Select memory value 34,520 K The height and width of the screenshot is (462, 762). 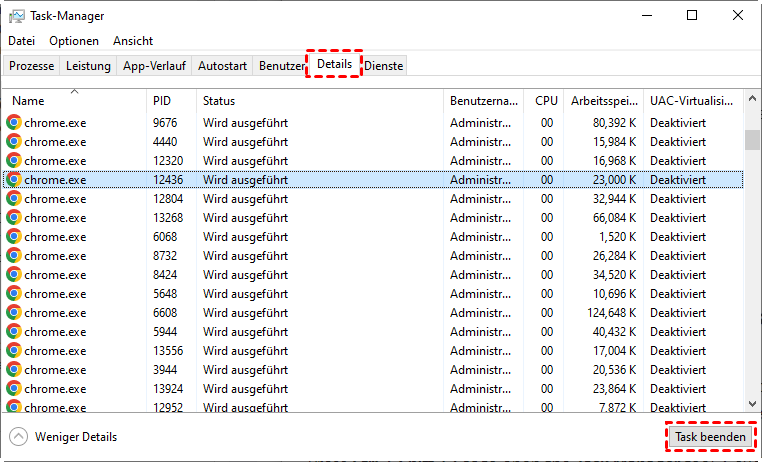tap(614, 274)
